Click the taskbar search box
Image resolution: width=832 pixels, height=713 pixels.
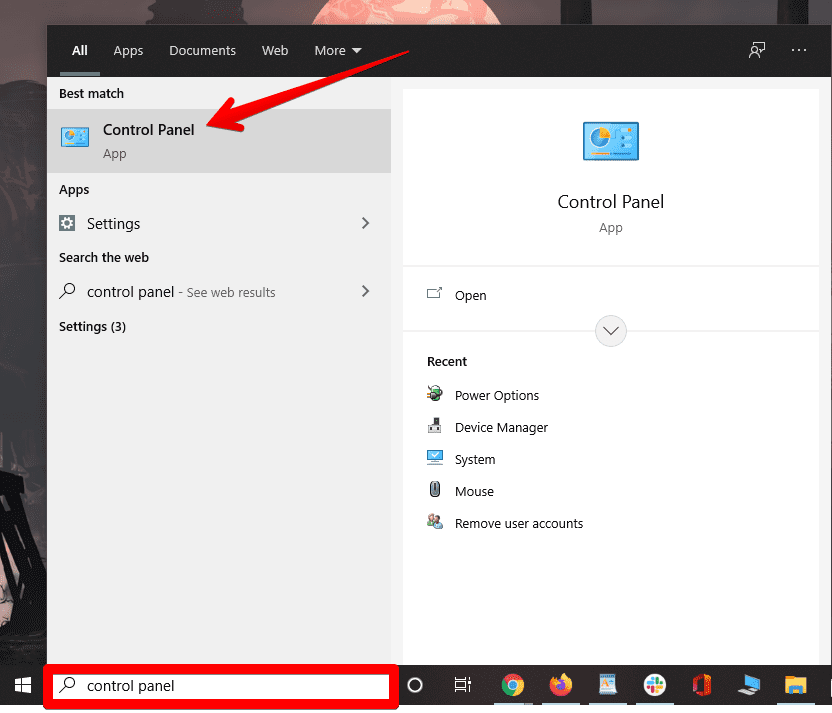tap(221, 686)
